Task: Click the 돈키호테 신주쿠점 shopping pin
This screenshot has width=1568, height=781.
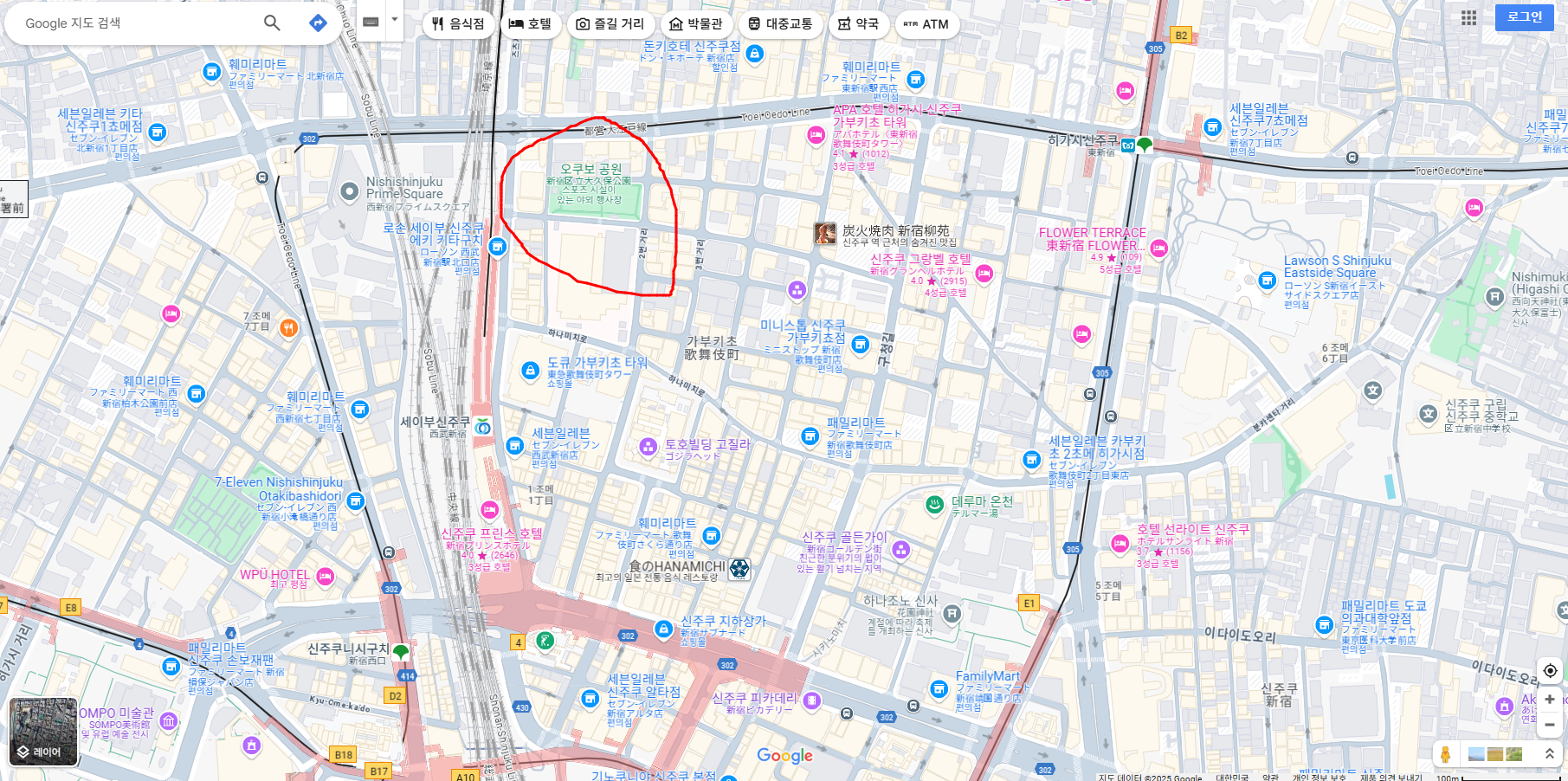Action: coord(755,55)
